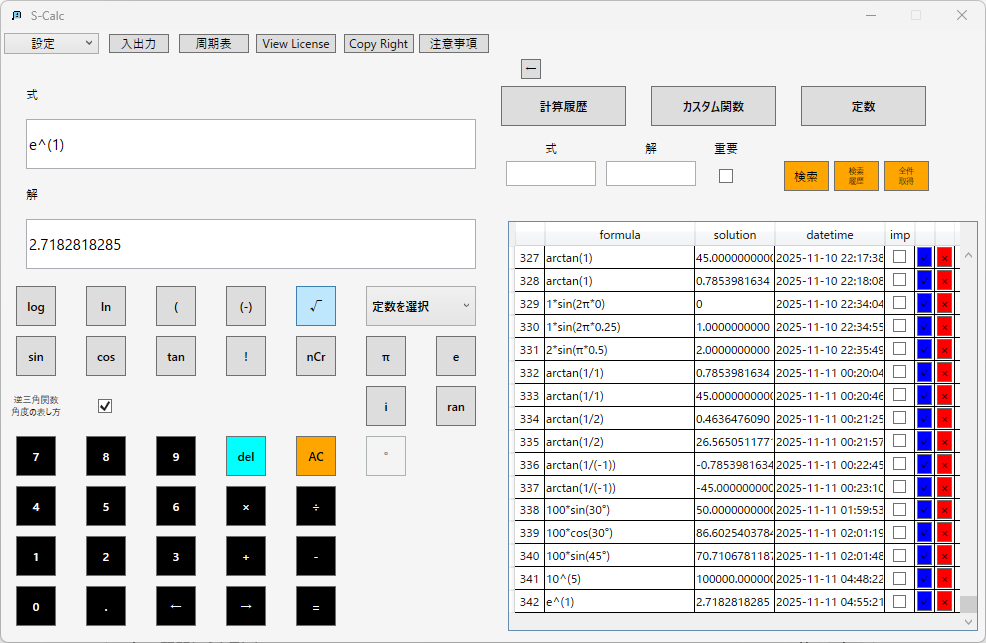The width and height of the screenshot is (986, 643).
Task: Click the 計算履歴 calculation history button
Action: [563, 105]
